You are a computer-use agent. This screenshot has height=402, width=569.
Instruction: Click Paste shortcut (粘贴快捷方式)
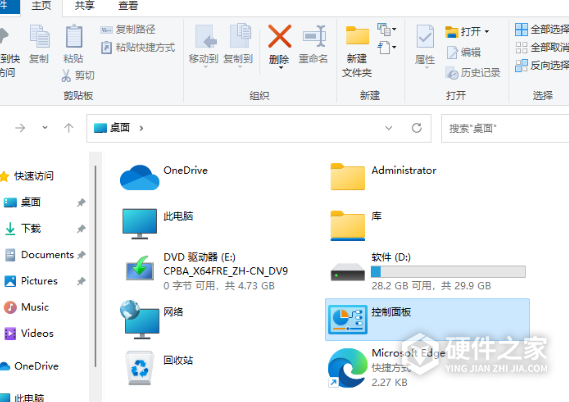coord(138,48)
